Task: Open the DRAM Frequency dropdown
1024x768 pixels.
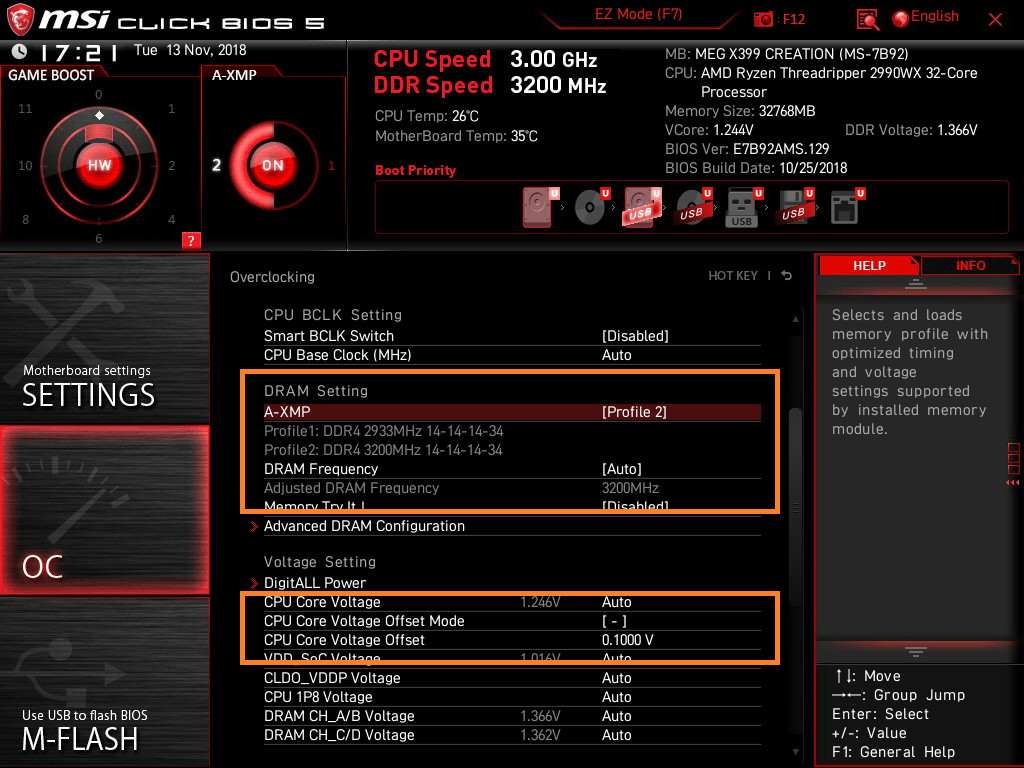Action: point(512,469)
